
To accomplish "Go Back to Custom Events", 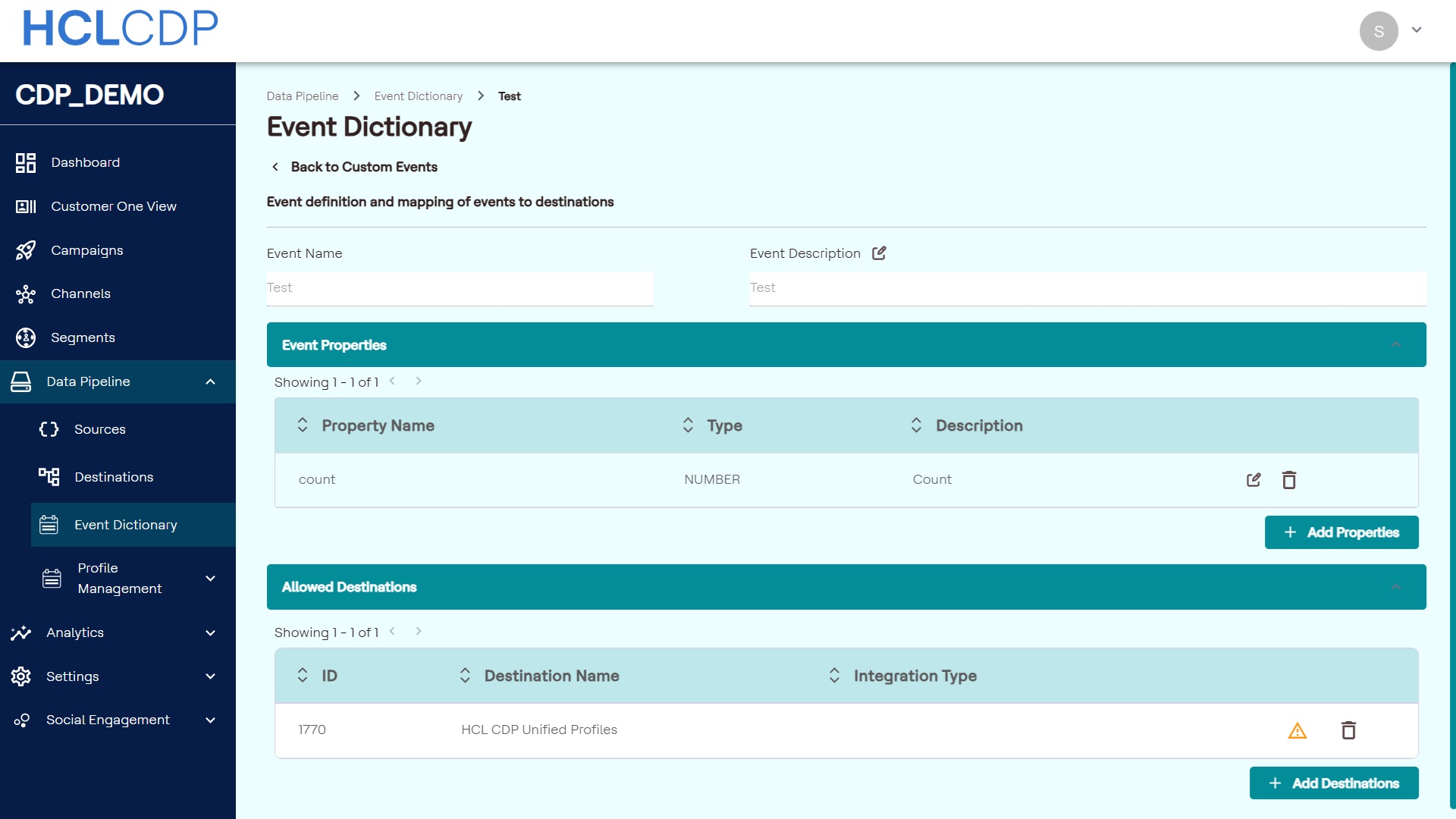I will click(363, 167).
